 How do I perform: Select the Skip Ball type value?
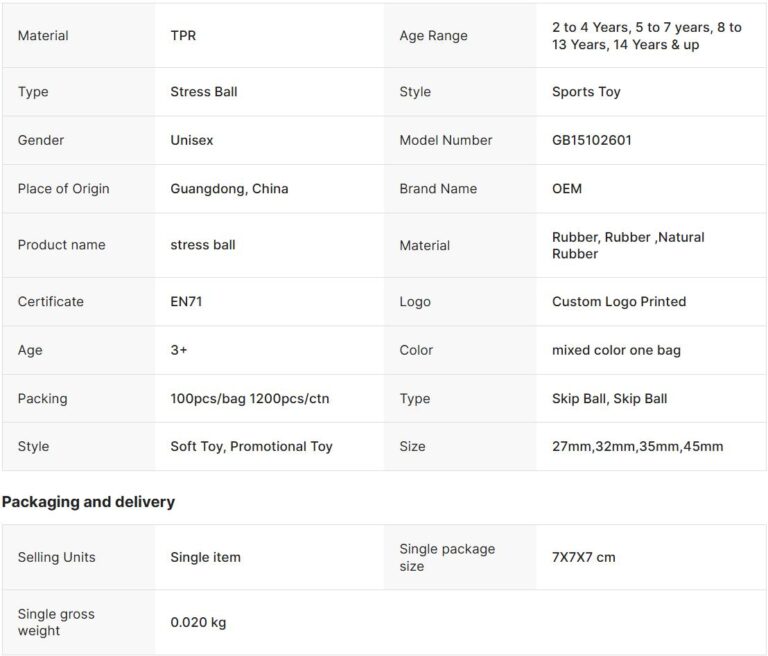(x=609, y=399)
